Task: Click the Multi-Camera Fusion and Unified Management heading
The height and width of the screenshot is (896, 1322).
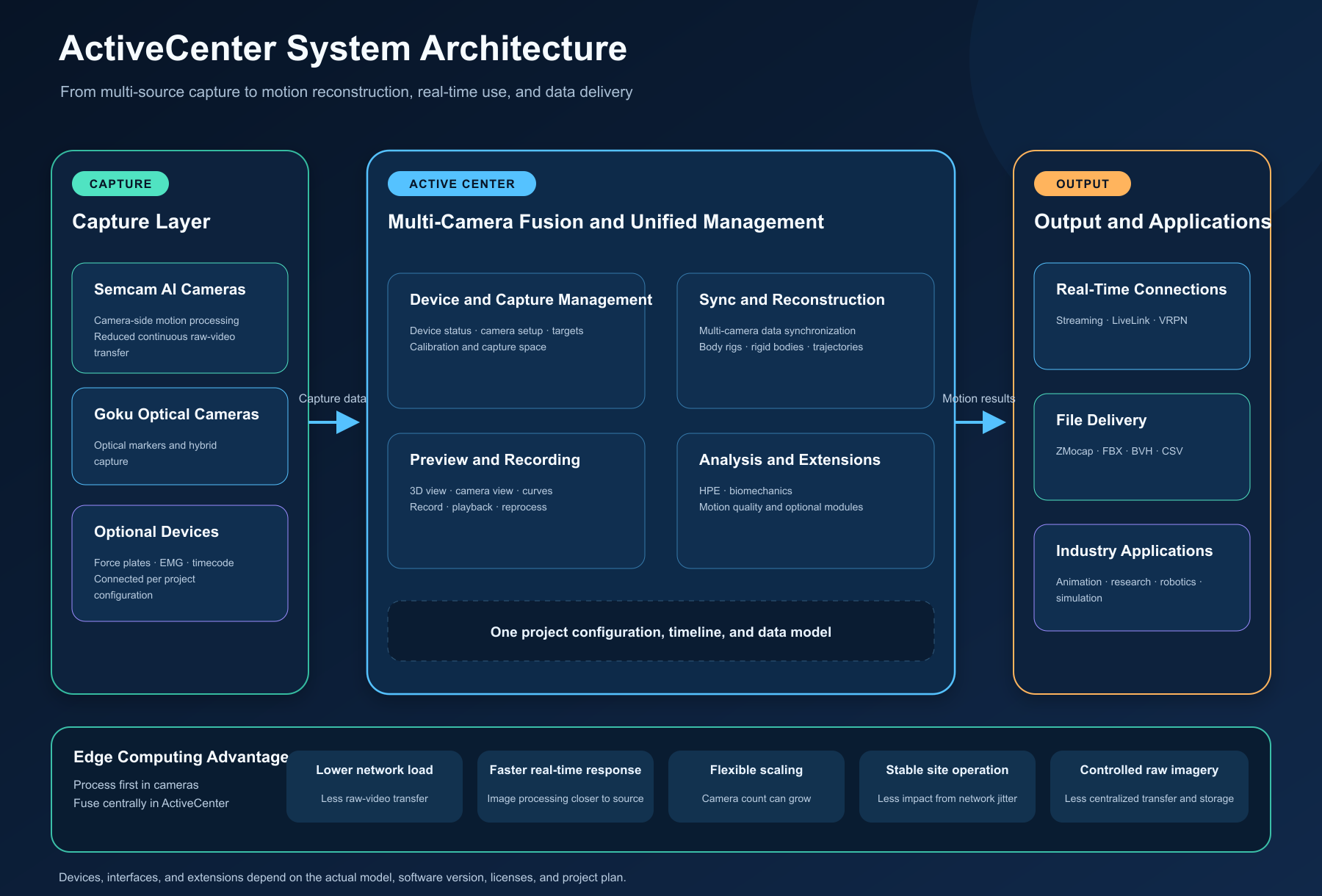Action: click(x=606, y=222)
